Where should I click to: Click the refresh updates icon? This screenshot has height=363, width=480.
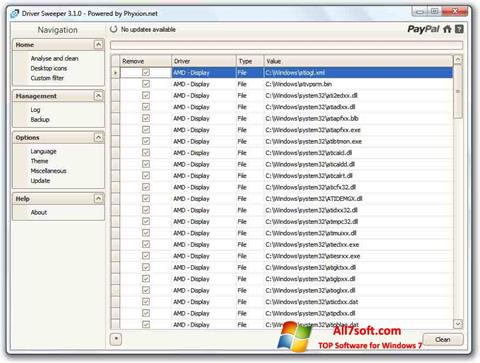point(114,29)
